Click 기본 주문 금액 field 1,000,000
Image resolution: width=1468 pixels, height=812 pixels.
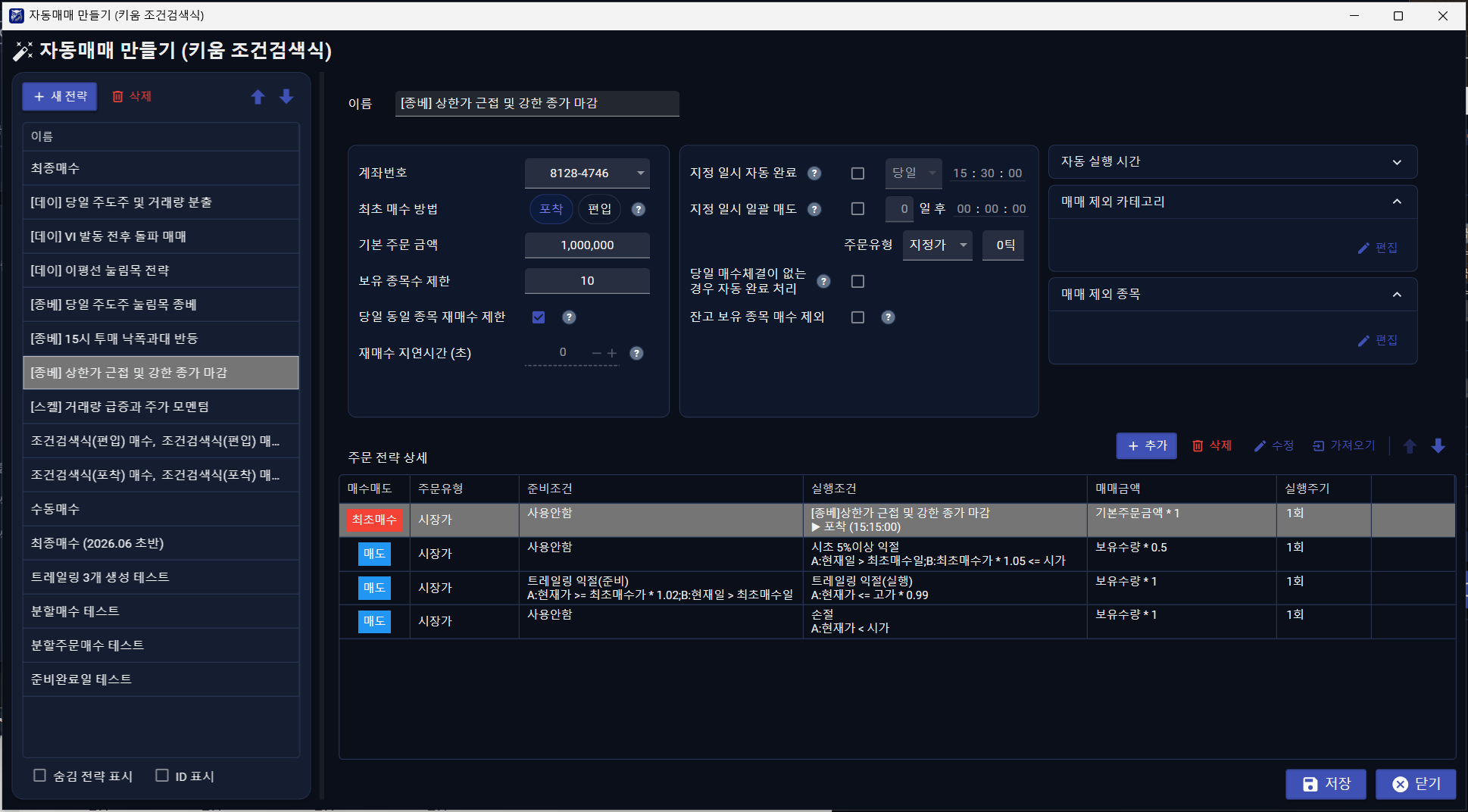[x=587, y=245]
